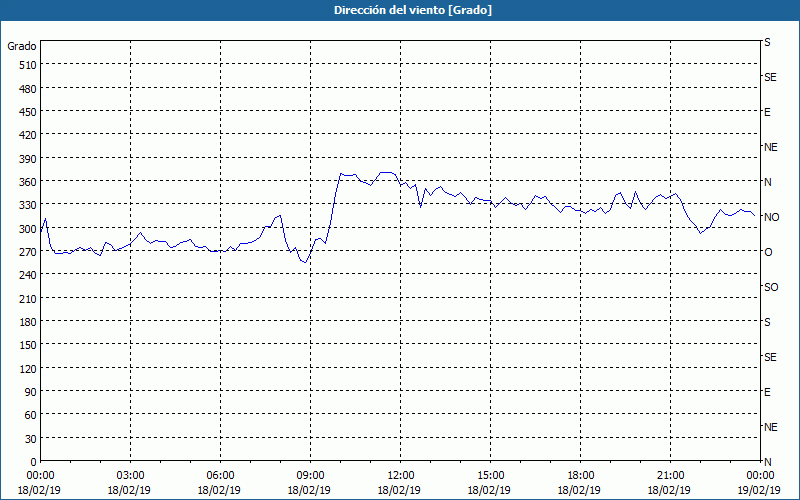Click the 'NO' compass label on right axis
Screen dimensions: 800x500
click(x=771, y=217)
